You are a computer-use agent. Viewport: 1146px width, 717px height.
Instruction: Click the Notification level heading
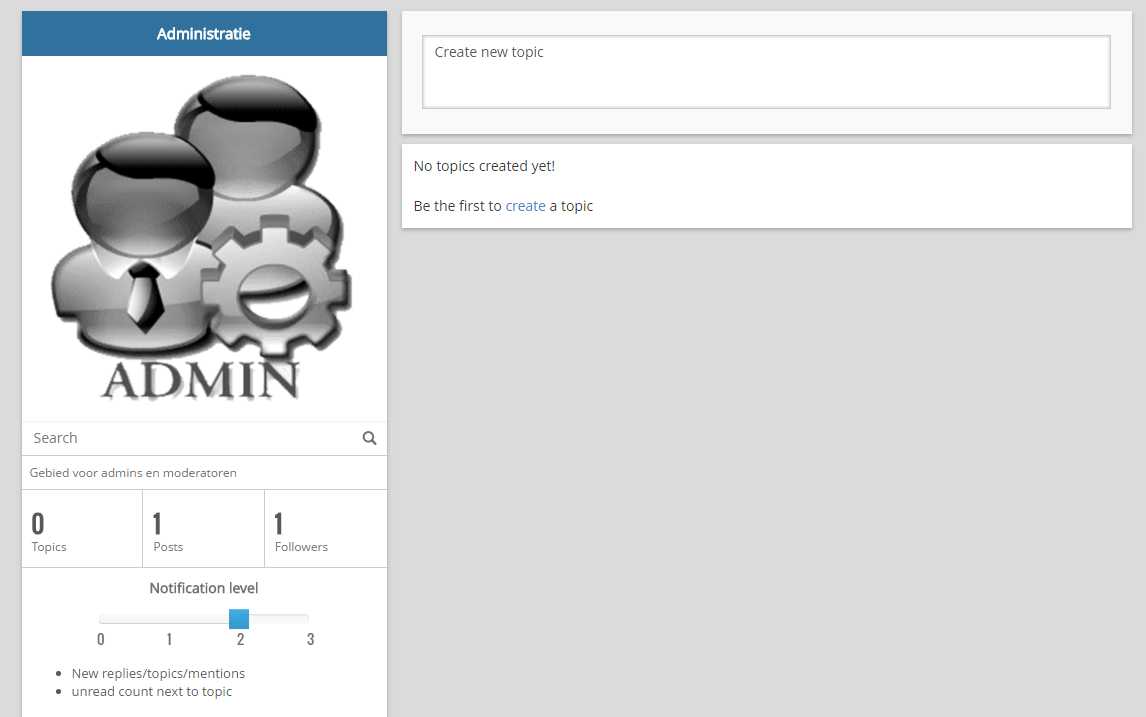(204, 588)
